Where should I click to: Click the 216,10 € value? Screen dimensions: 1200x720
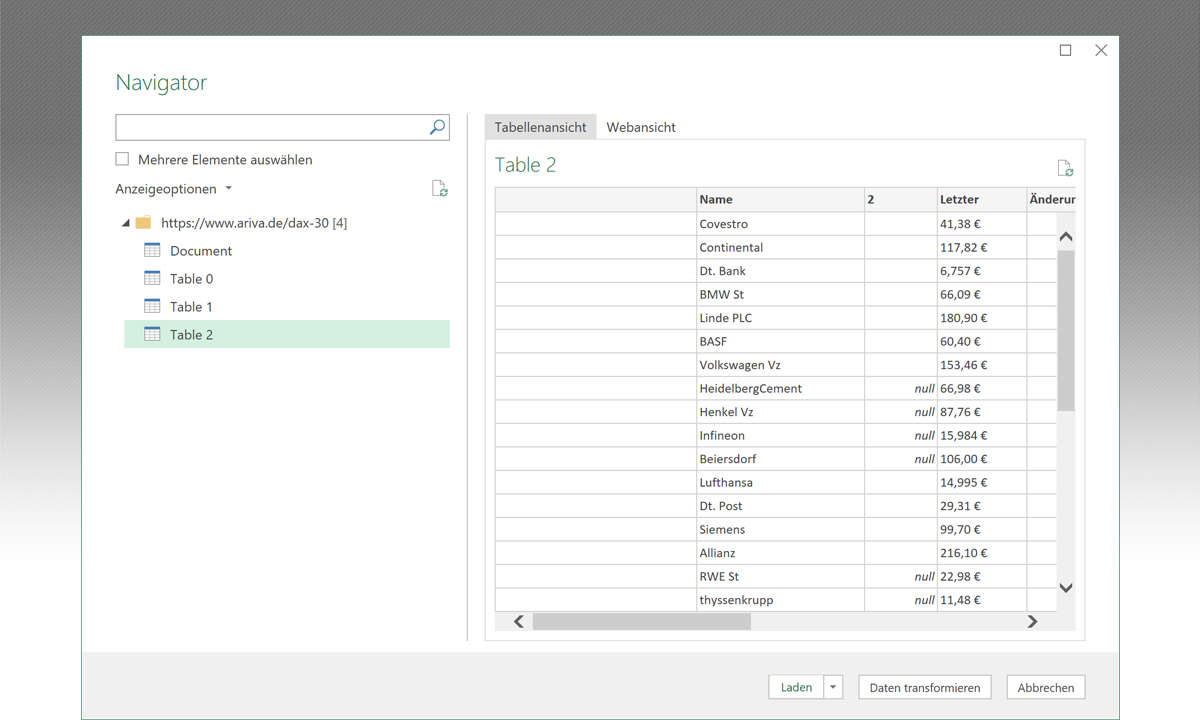963,553
